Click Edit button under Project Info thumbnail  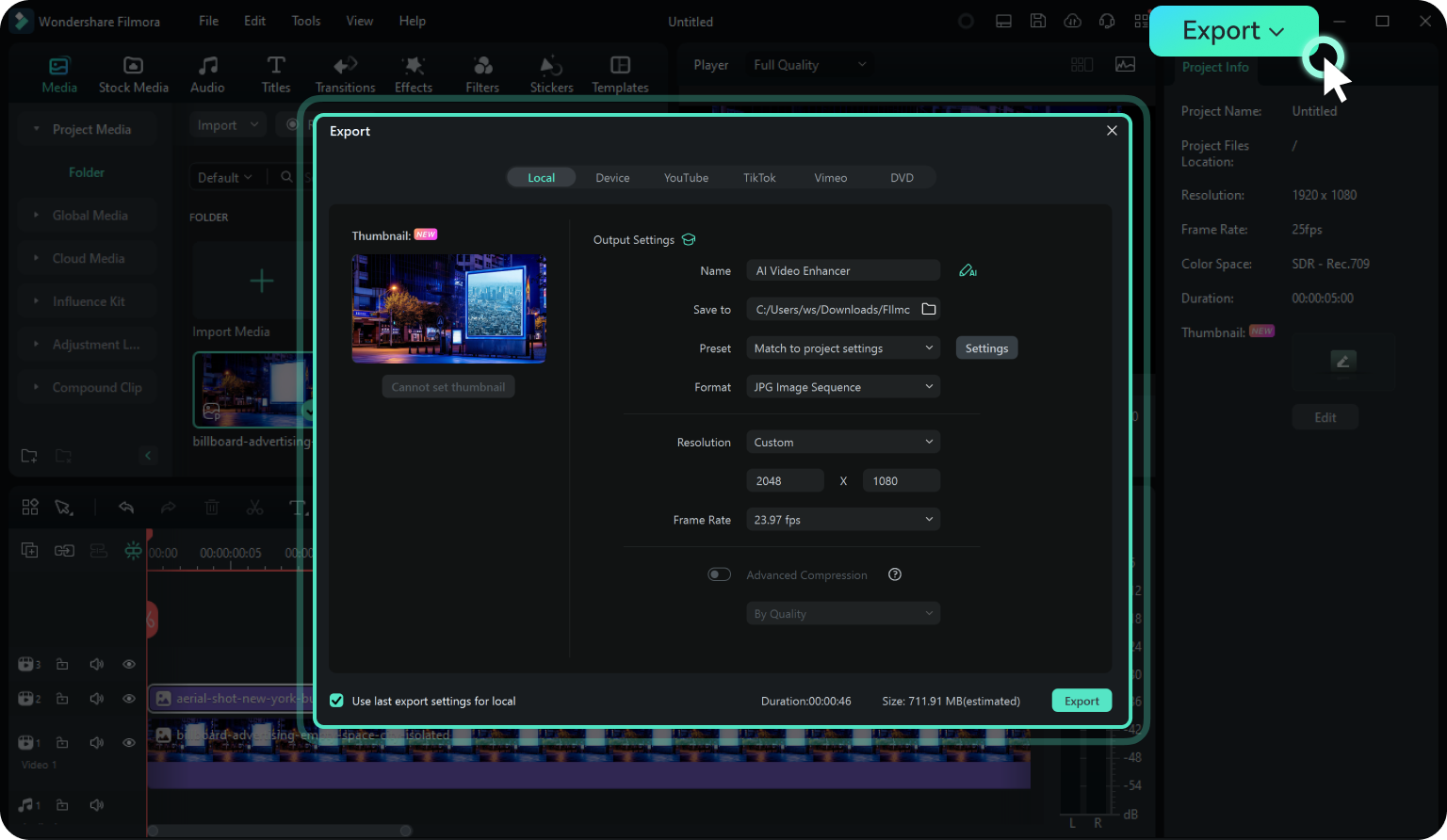point(1325,417)
